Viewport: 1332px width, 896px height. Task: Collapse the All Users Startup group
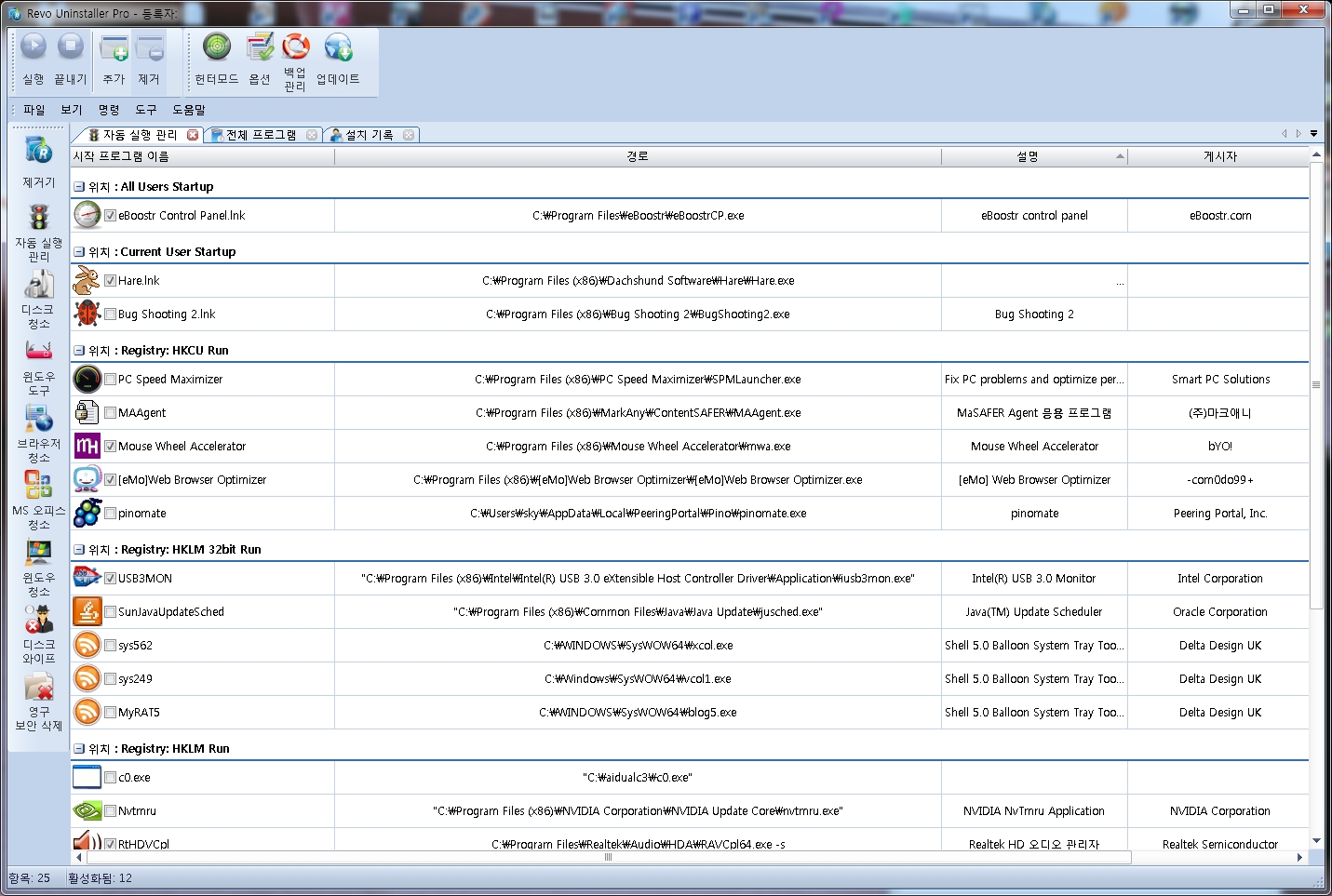coord(79,187)
